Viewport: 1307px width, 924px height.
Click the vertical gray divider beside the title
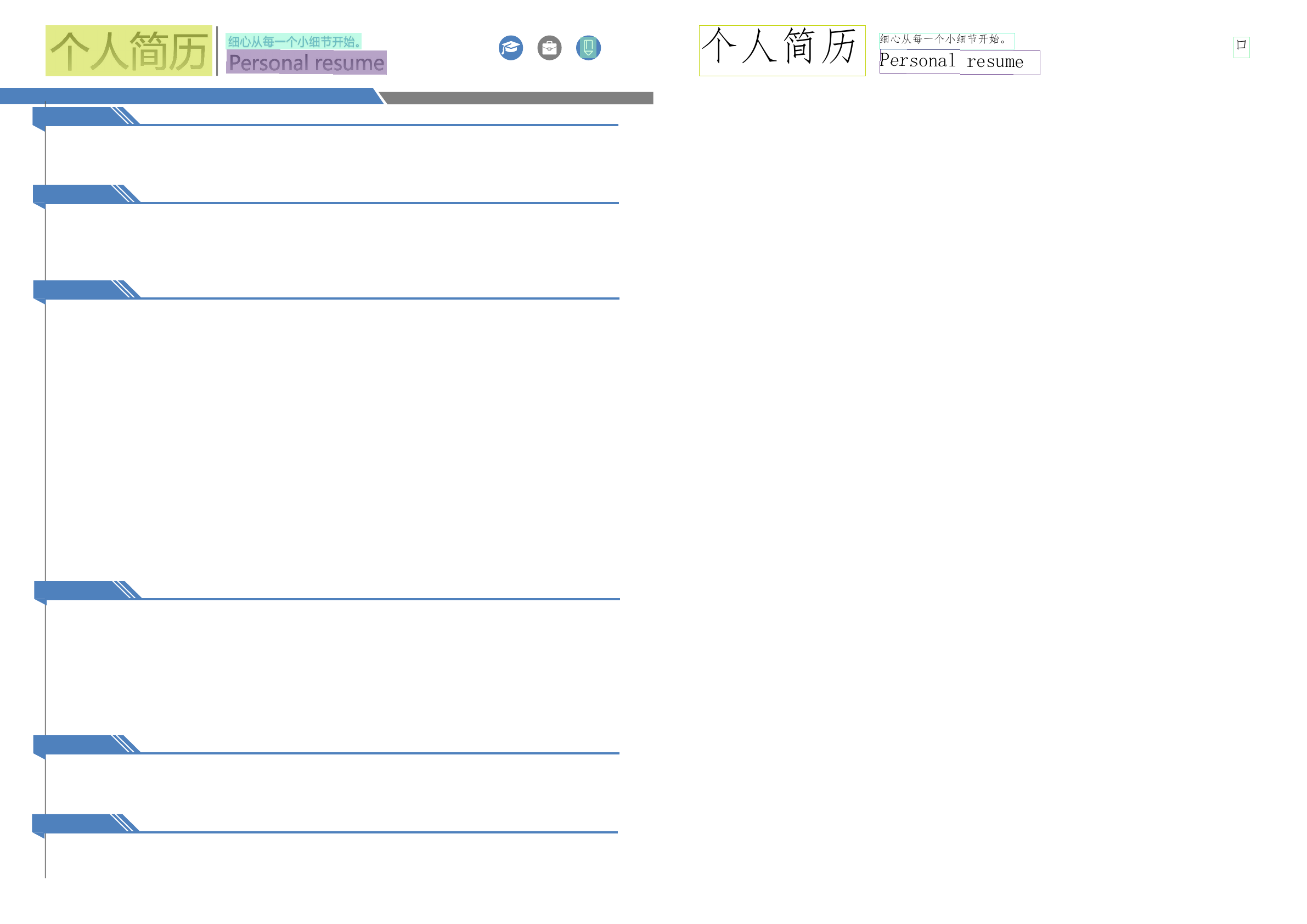coord(217,50)
